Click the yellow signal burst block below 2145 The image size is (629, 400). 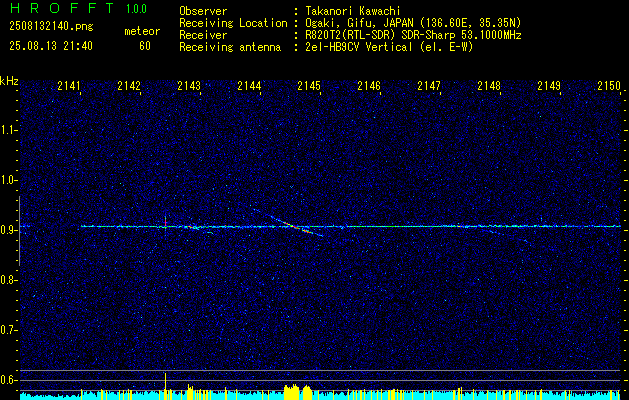[292, 392]
